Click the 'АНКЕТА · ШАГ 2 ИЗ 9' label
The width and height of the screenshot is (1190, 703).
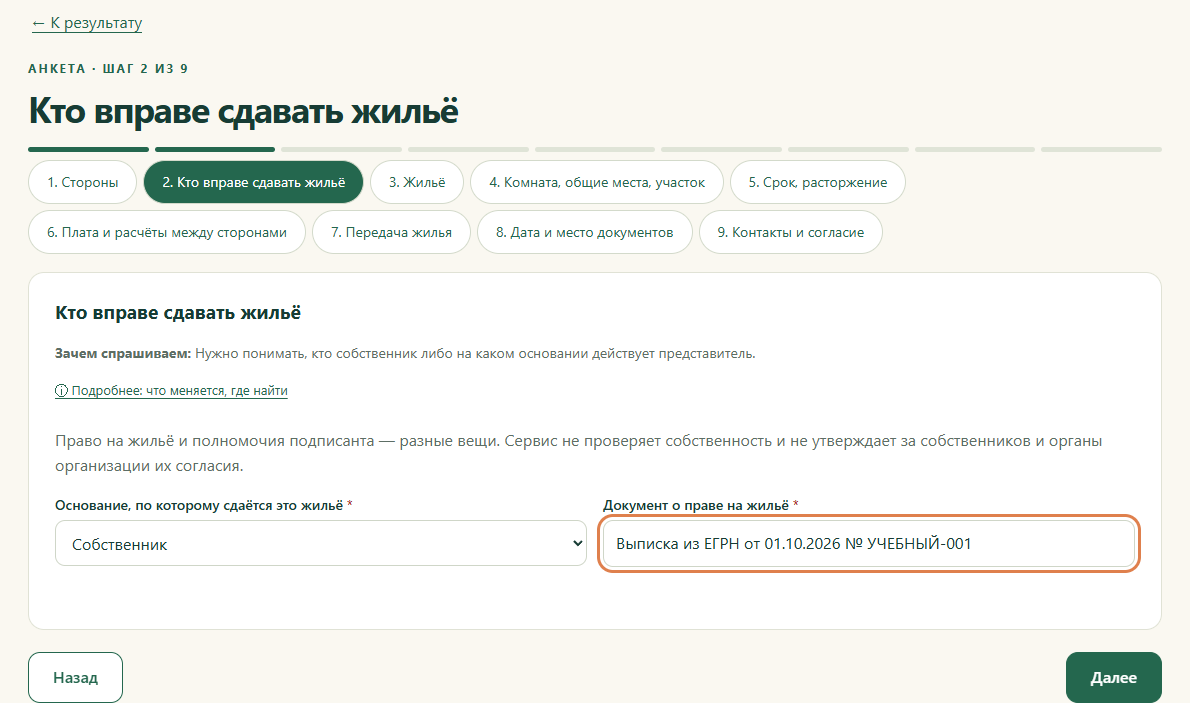tap(108, 68)
